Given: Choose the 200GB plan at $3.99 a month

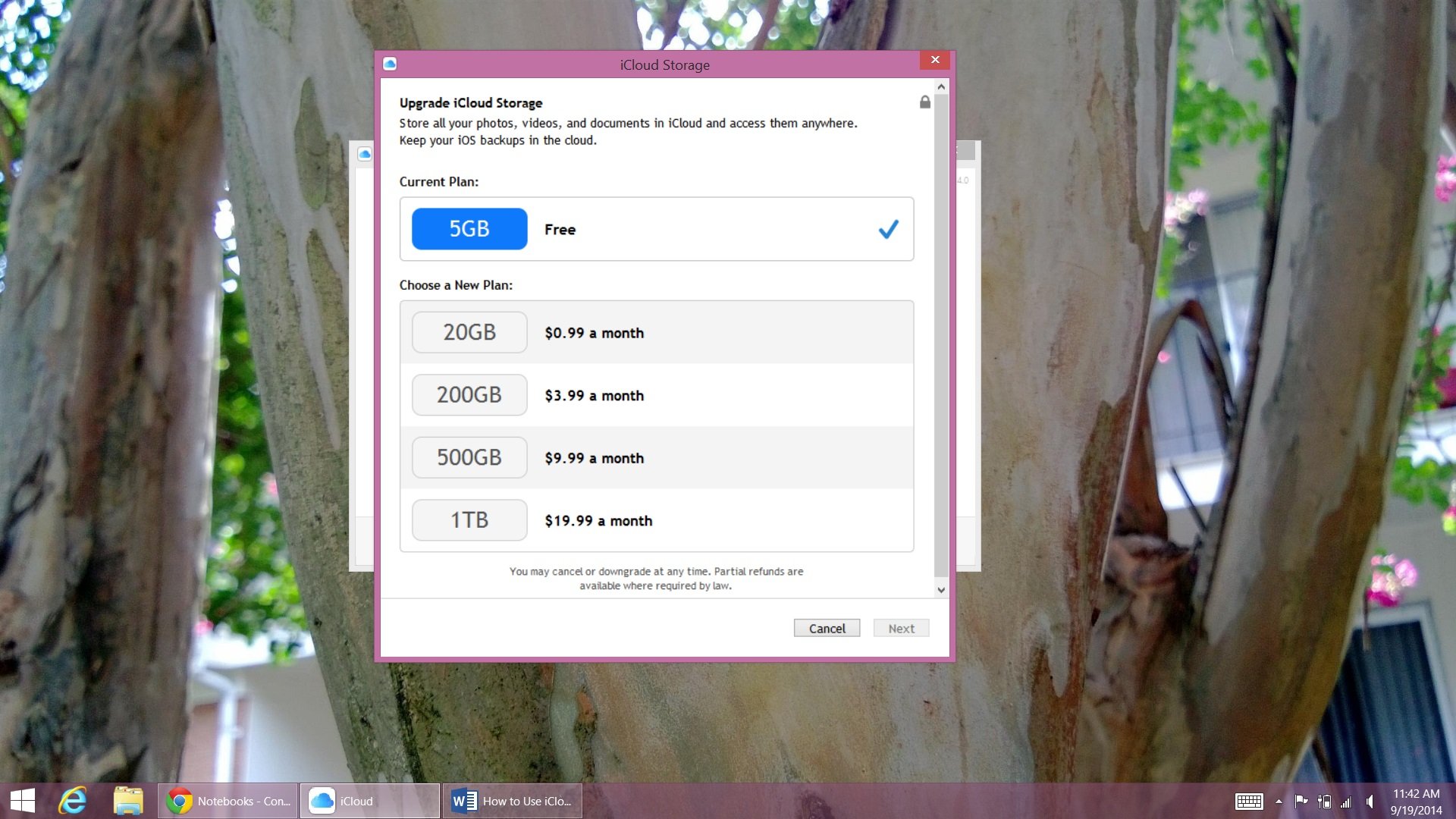Looking at the screenshot, I should tap(657, 395).
